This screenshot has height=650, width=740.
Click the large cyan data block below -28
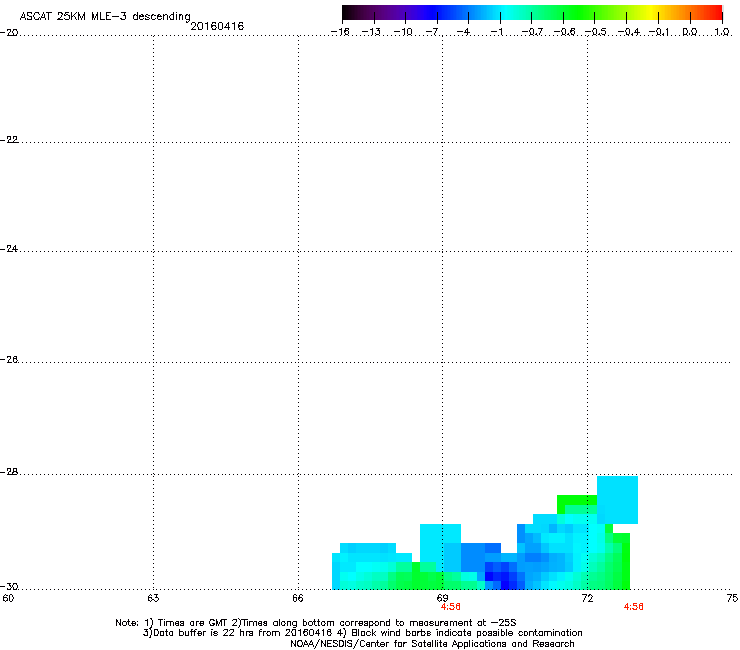pyautogui.click(x=617, y=500)
